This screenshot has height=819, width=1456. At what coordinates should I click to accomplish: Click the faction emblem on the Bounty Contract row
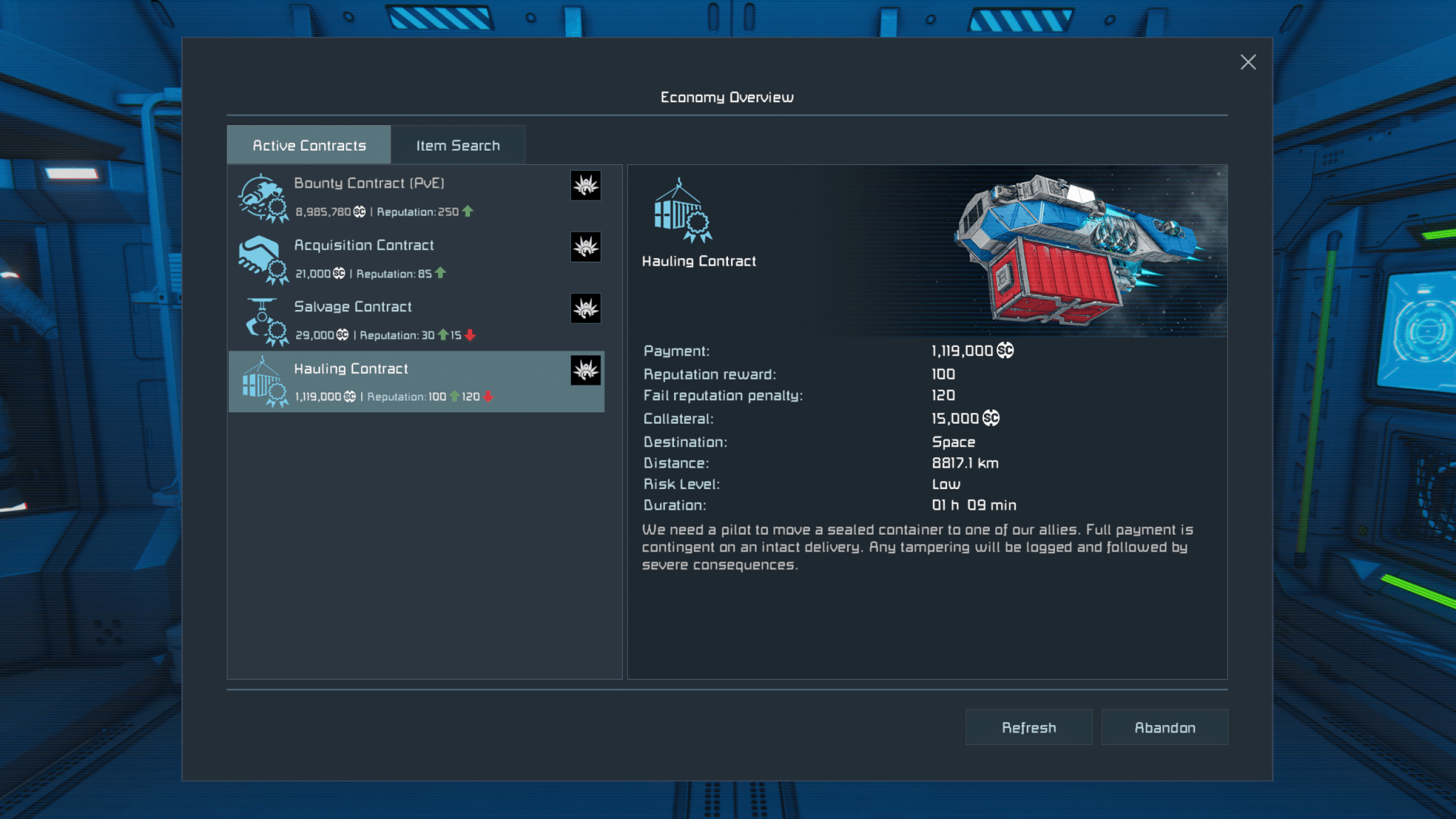pyautogui.click(x=586, y=186)
